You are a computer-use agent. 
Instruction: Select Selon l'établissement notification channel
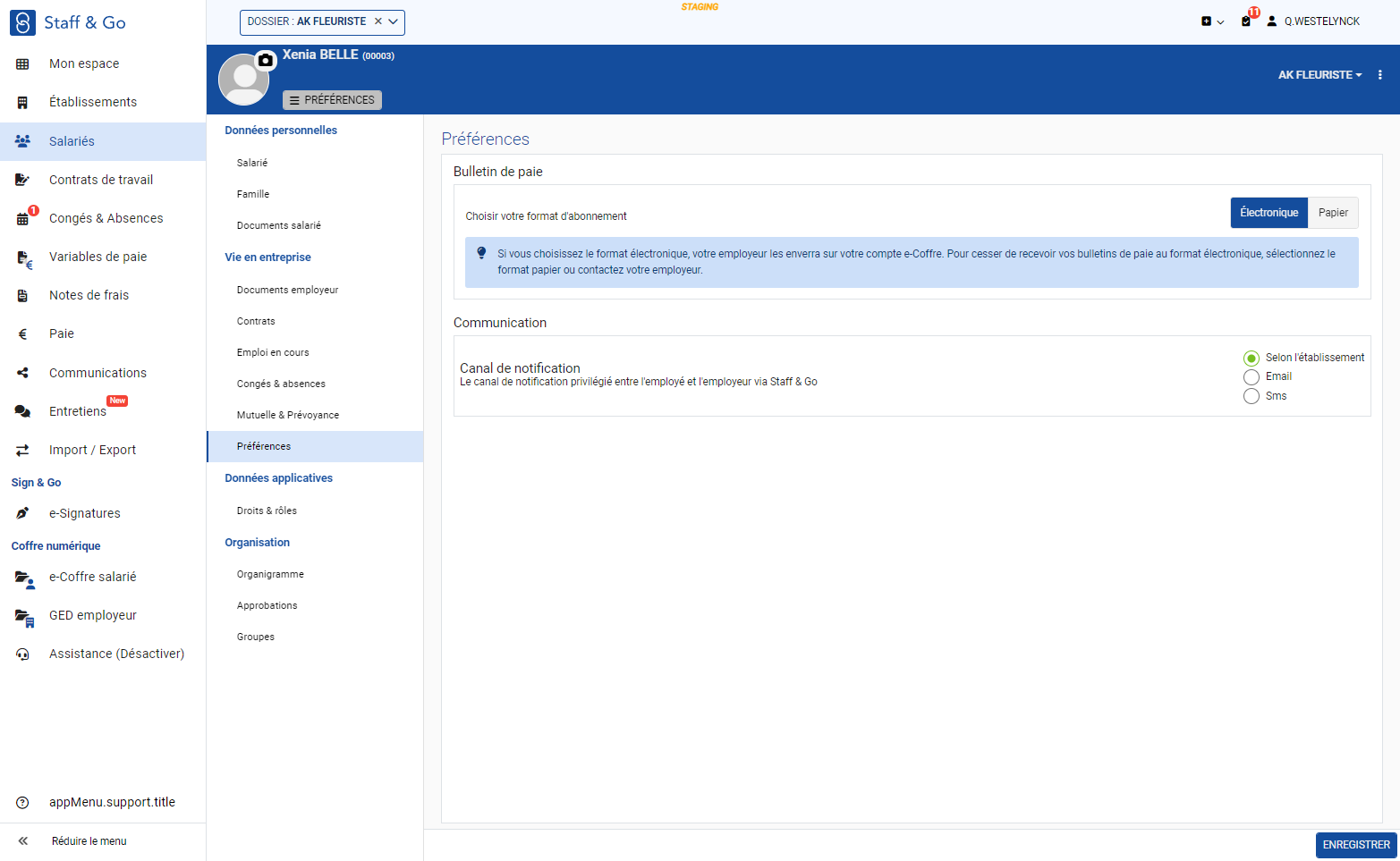[1252, 358]
